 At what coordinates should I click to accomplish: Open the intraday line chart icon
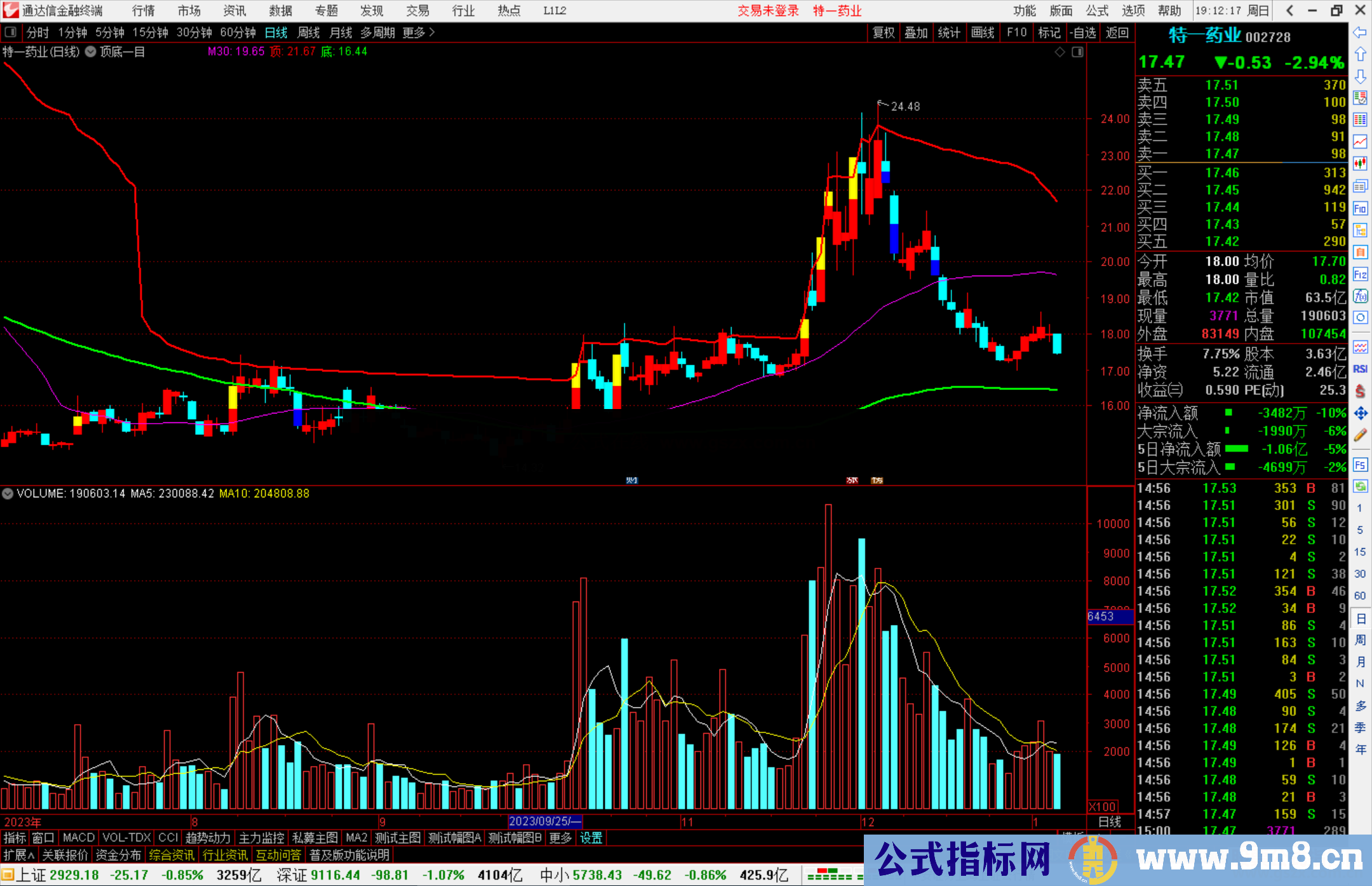pyautogui.click(x=1360, y=142)
